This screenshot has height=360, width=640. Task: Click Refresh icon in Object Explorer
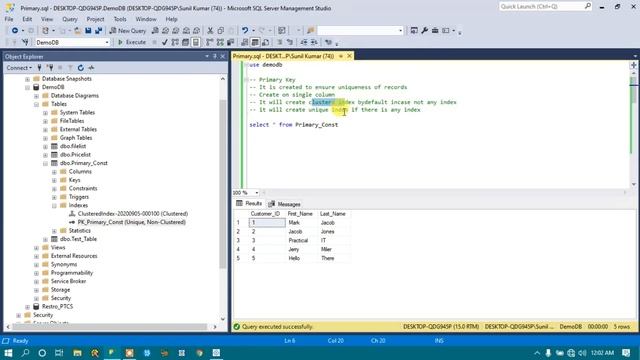point(81,68)
